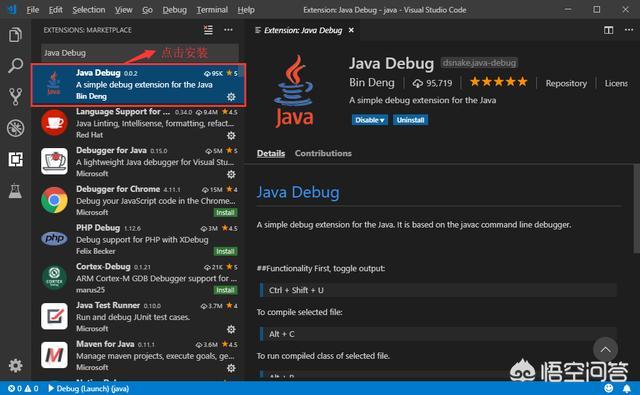640x395 pixels.
Task: Install the Cortex-Debug extension
Action: 225,290
